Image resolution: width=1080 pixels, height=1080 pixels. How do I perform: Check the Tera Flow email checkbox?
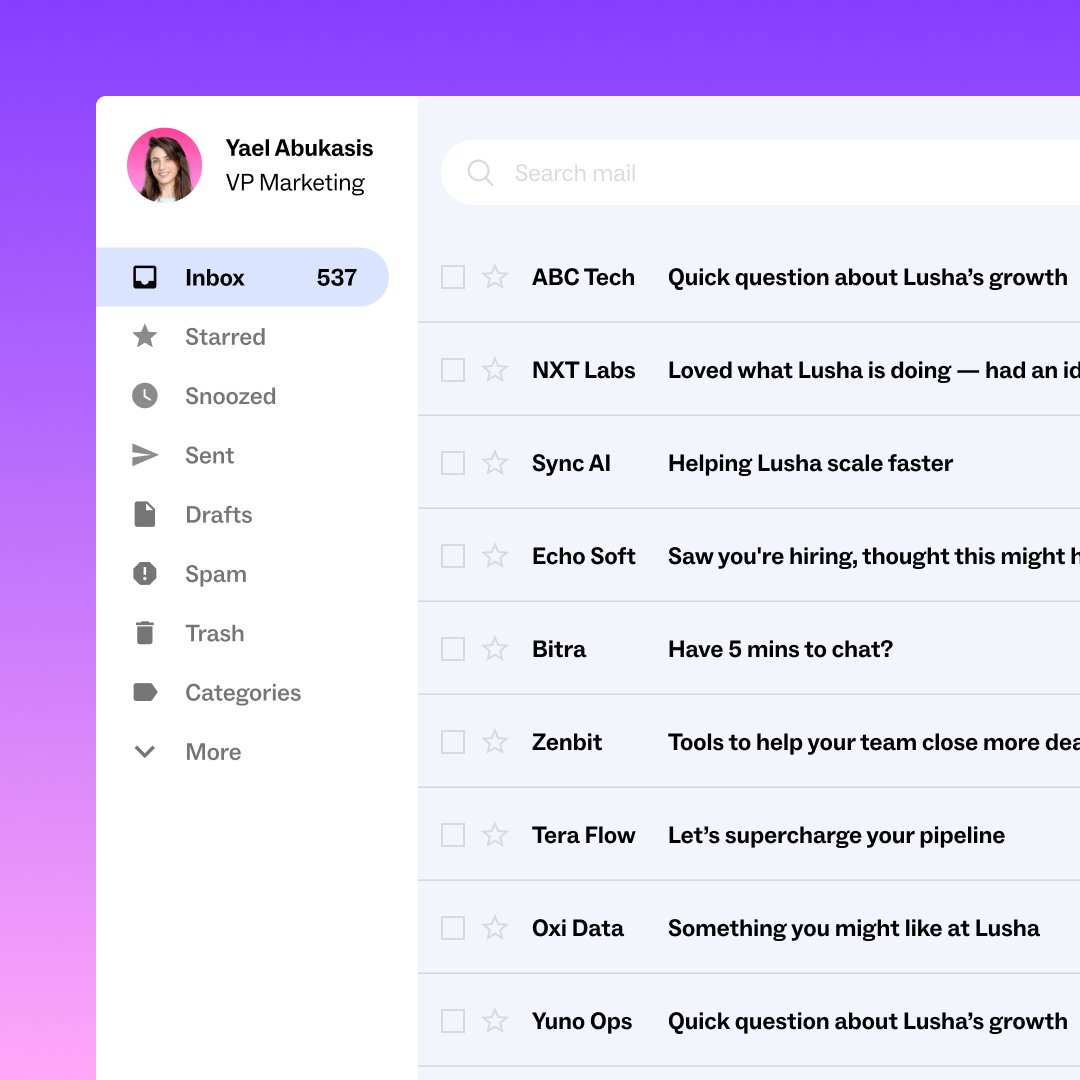pos(453,835)
